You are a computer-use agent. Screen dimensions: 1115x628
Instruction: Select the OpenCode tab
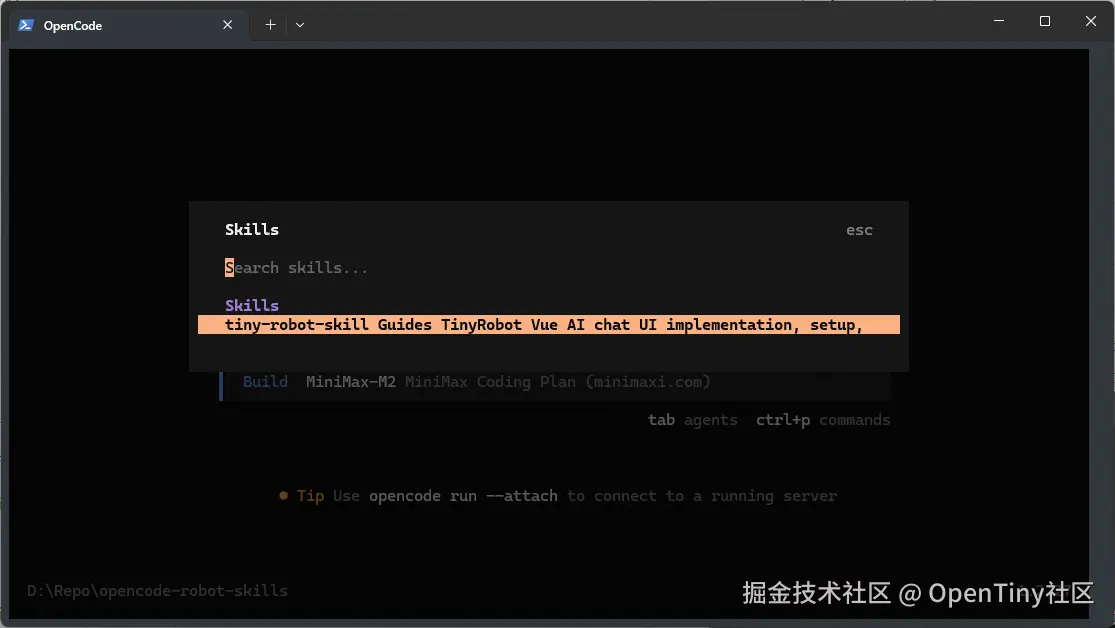coord(129,26)
